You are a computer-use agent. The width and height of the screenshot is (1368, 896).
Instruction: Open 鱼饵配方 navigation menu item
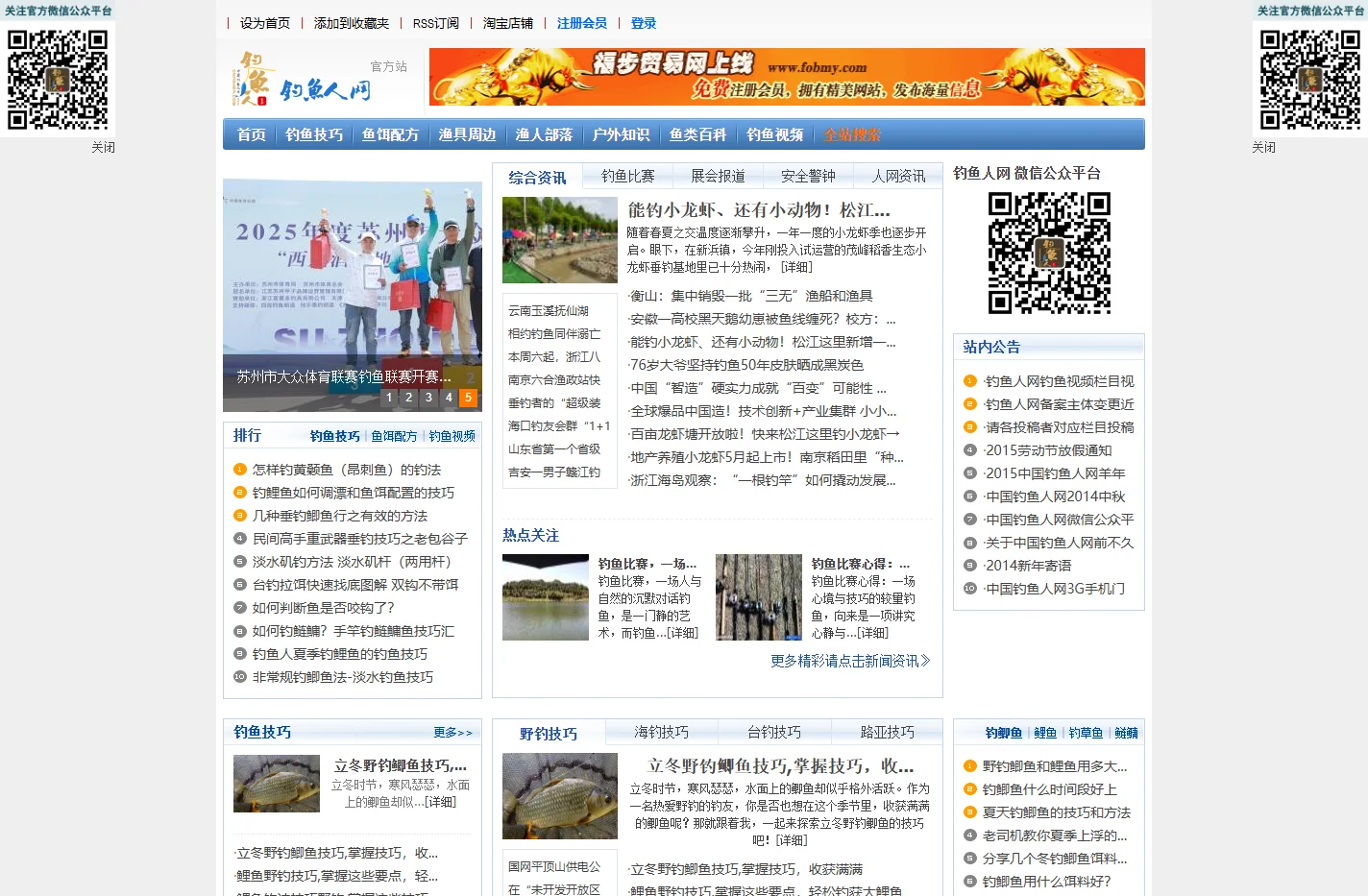[391, 134]
